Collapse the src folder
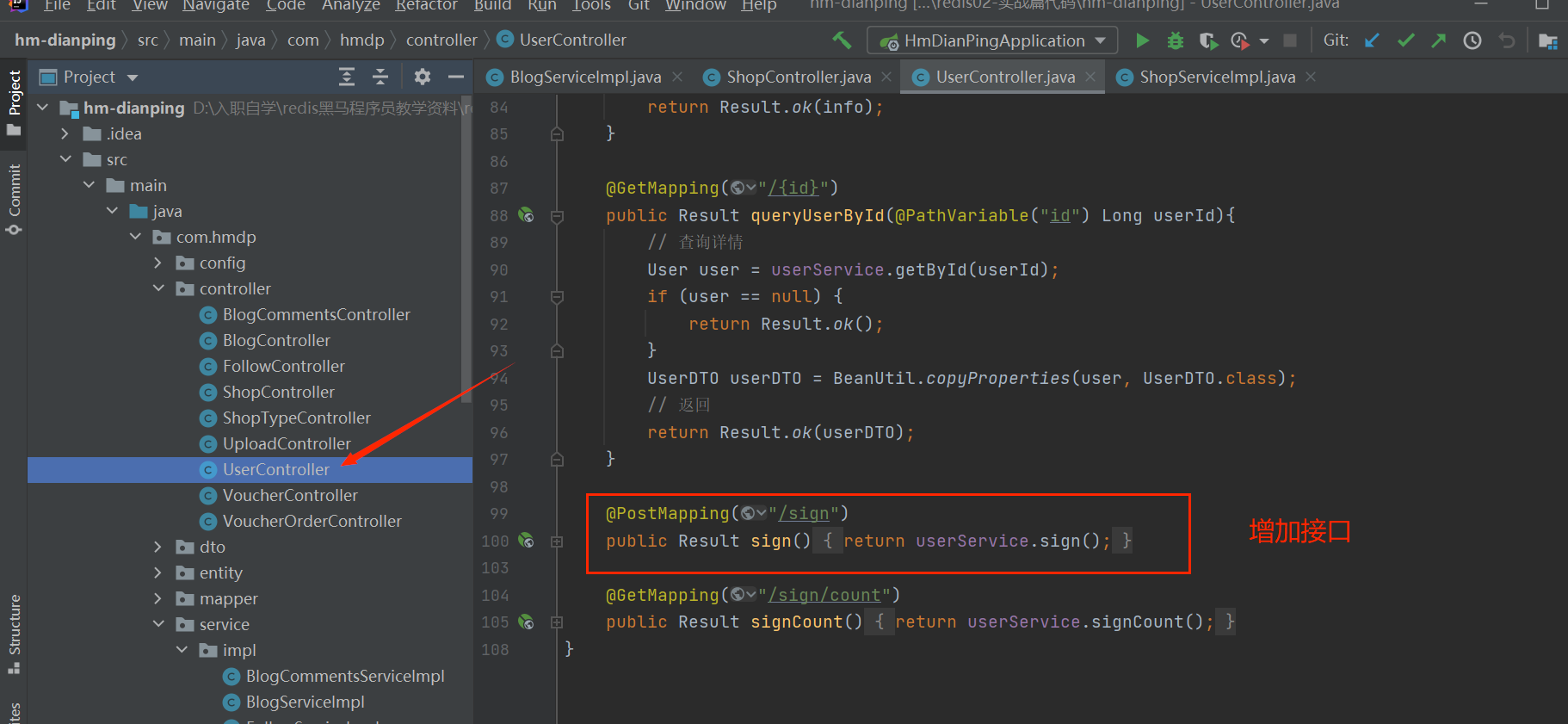Viewport: 1568px width, 724px height. tap(65, 159)
